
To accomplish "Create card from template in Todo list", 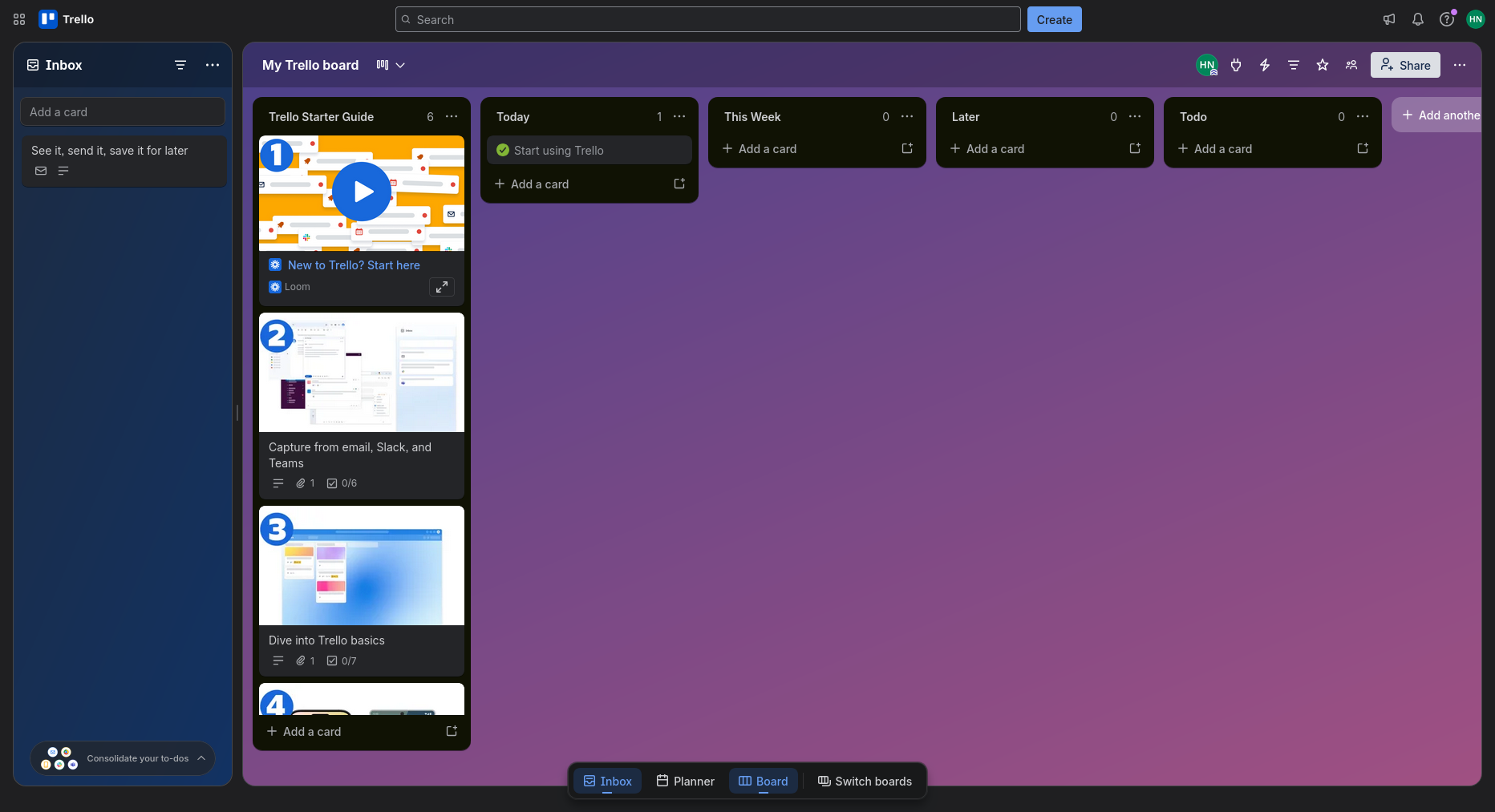I will (x=1363, y=148).
